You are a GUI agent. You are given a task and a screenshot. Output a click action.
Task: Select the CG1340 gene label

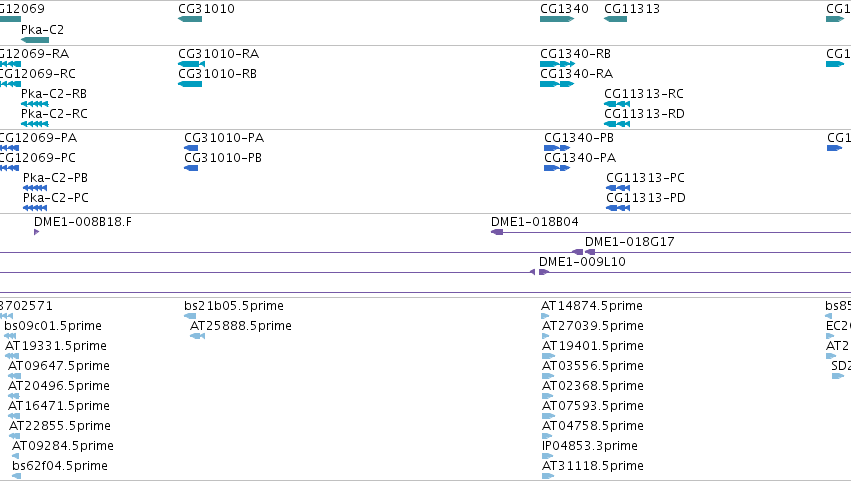point(564,9)
